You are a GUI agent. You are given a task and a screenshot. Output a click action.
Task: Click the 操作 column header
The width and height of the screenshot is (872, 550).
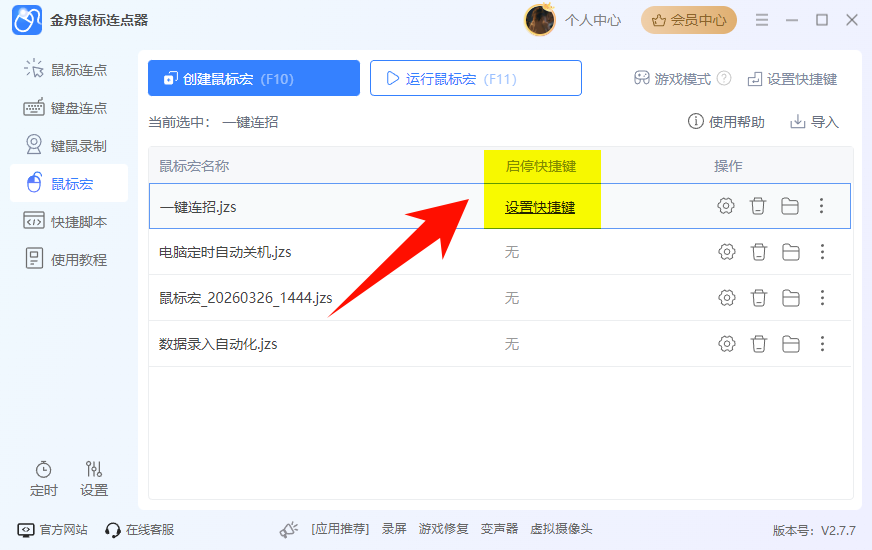click(728, 166)
